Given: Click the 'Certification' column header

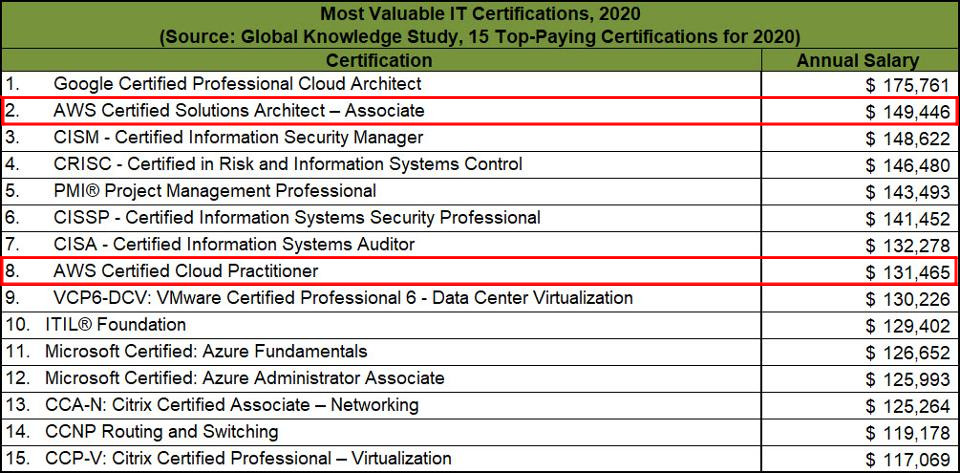Looking at the screenshot, I should pos(380,60).
